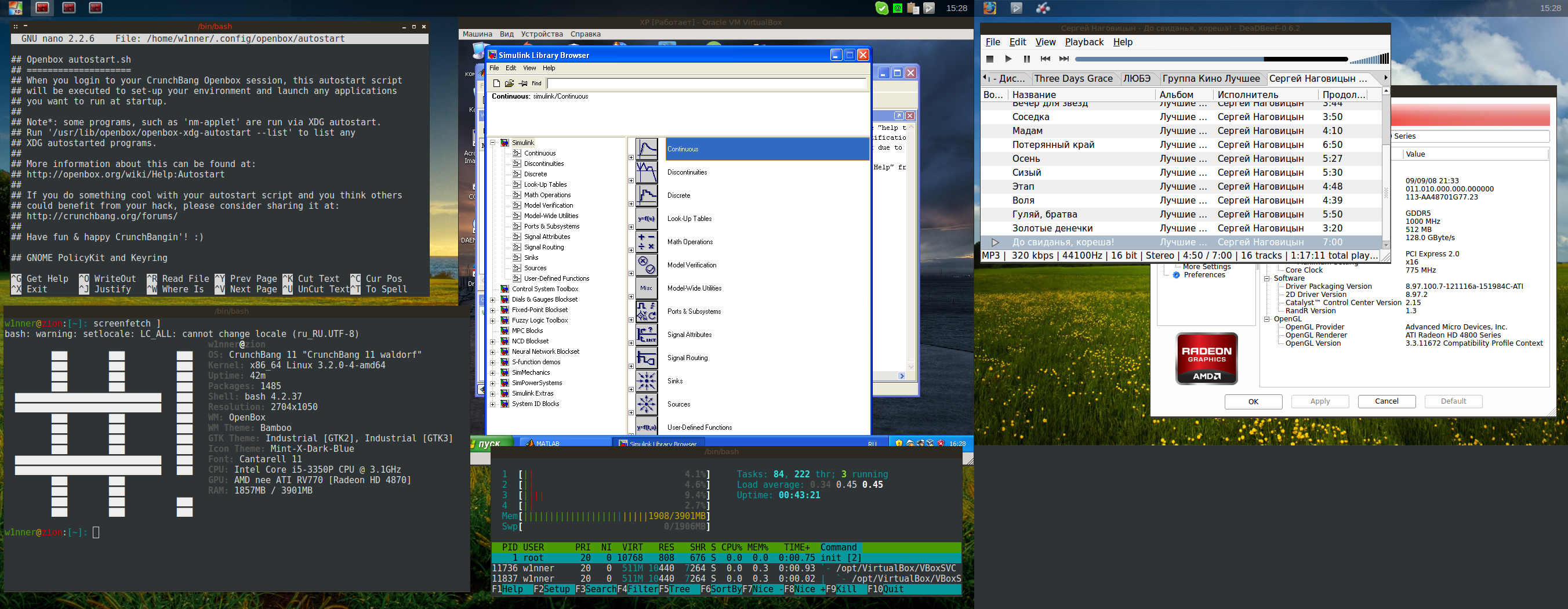The height and width of the screenshot is (609, 1568).
Task: Click the DeaDBeeF seek bar
Action: pos(1211,59)
